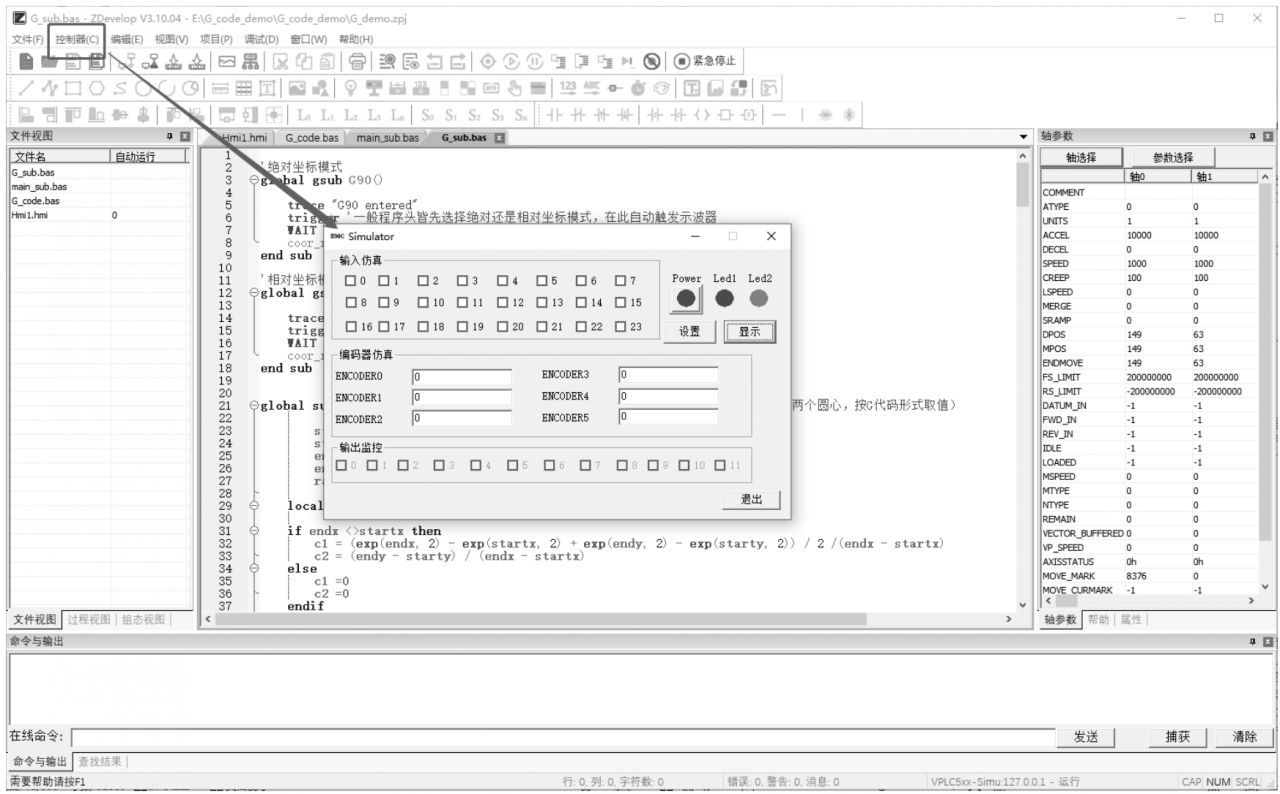
Task: Click the 在线命令 input field
Action: tap(562, 737)
